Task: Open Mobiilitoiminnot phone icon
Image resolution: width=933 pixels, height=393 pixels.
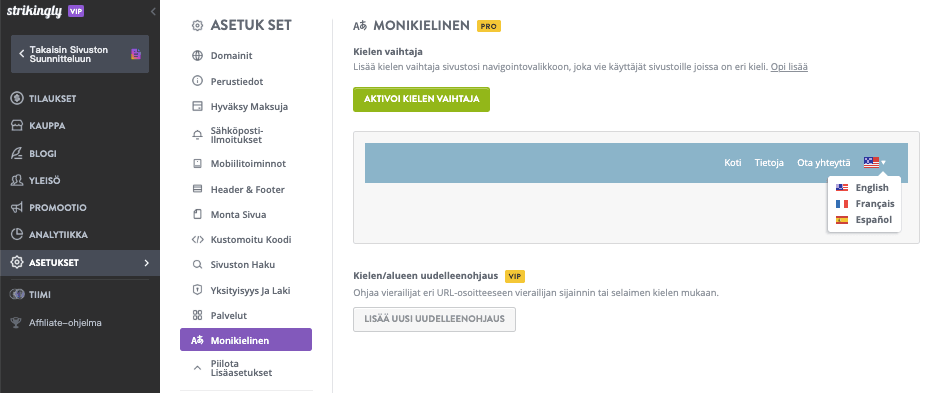Action: (198, 163)
